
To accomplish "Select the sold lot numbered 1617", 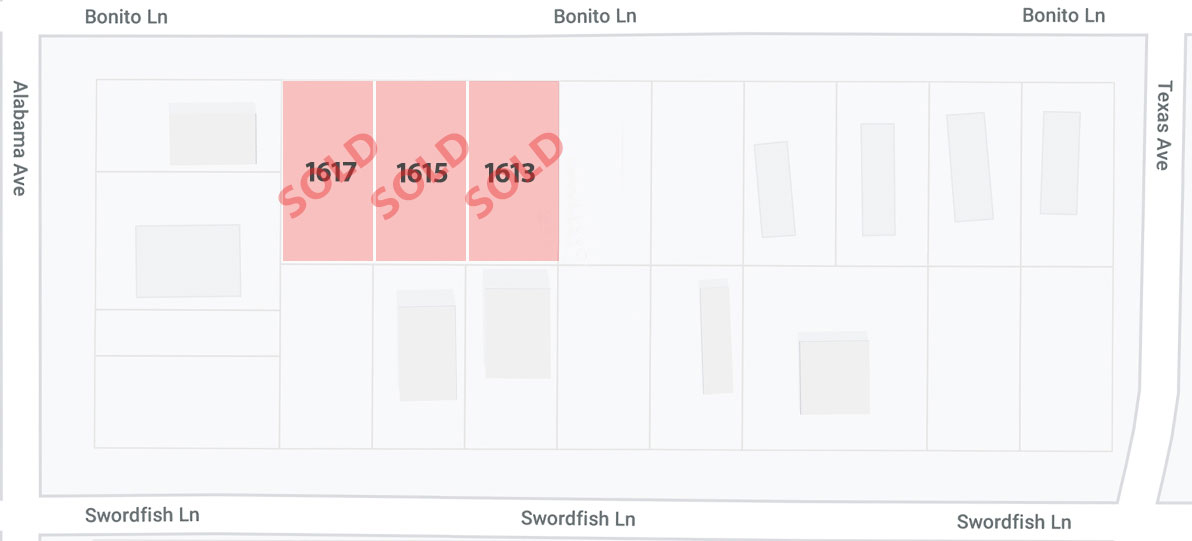I will (x=328, y=171).
